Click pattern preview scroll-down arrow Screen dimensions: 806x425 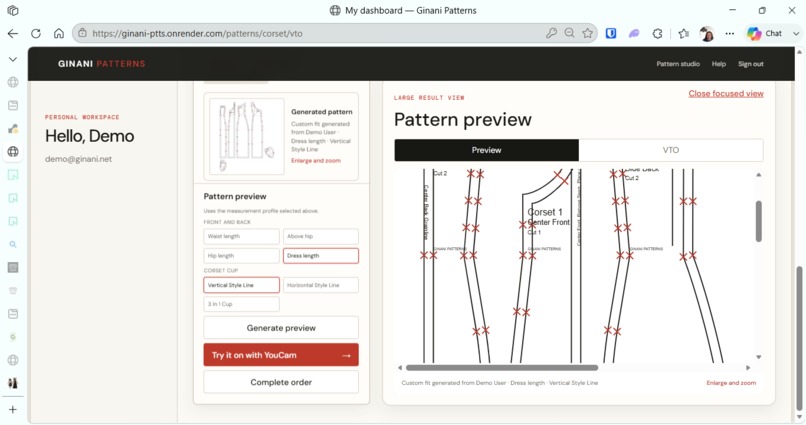click(x=758, y=357)
